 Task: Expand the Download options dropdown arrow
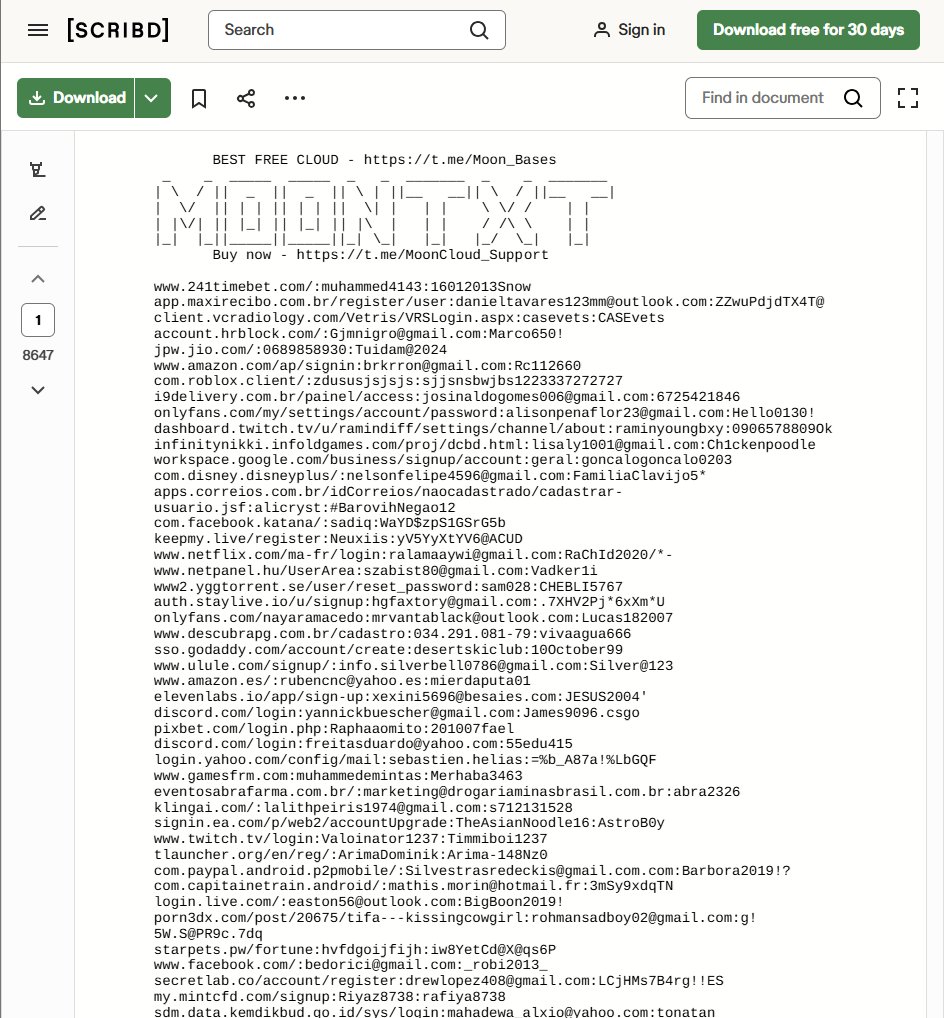click(153, 98)
